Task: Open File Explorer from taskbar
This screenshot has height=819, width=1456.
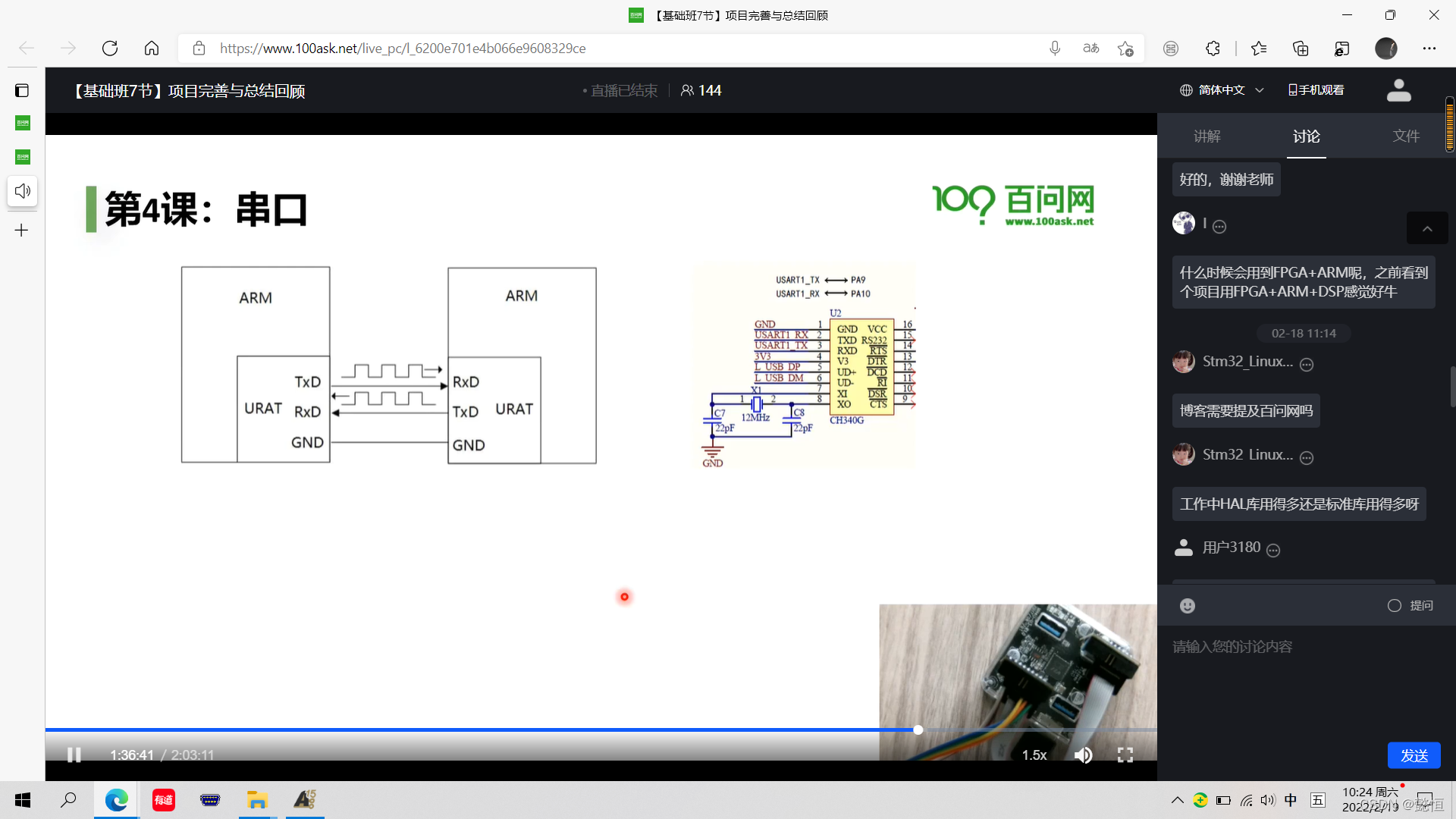Action: tap(257, 800)
